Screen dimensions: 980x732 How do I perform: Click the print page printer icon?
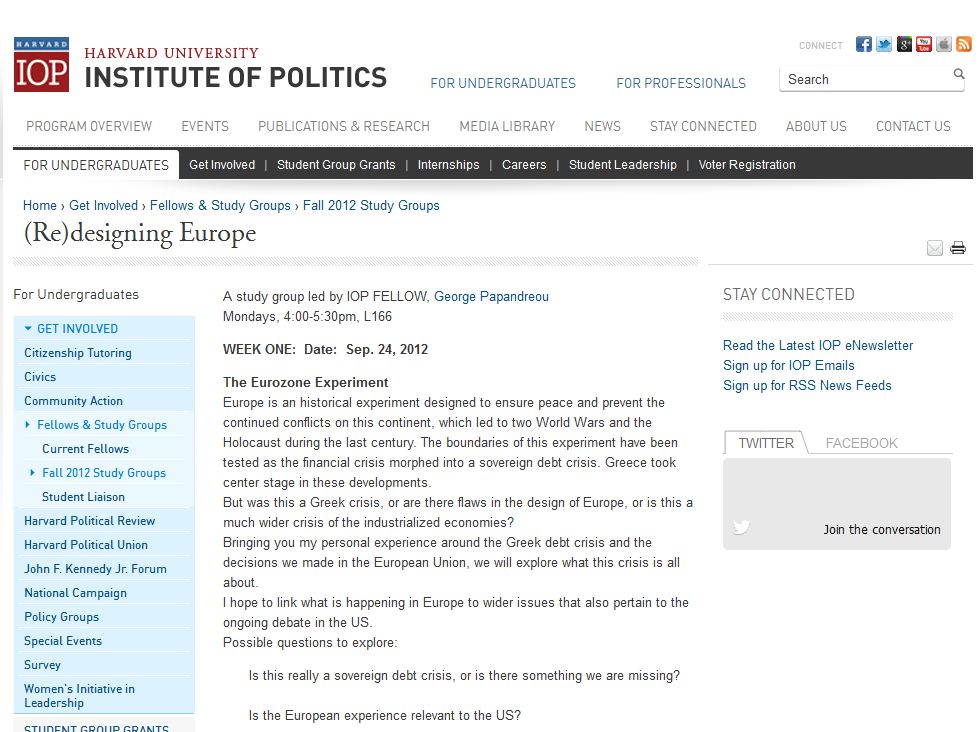pyautogui.click(x=958, y=248)
